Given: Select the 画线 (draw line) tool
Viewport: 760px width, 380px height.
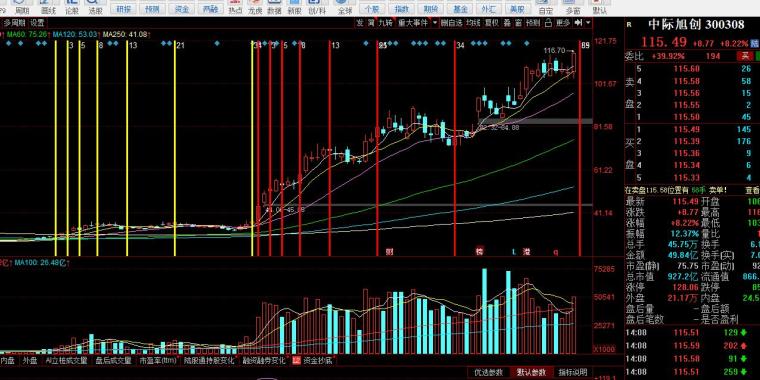Looking at the screenshot, I should pyautogui.click(x=48, y=7).
